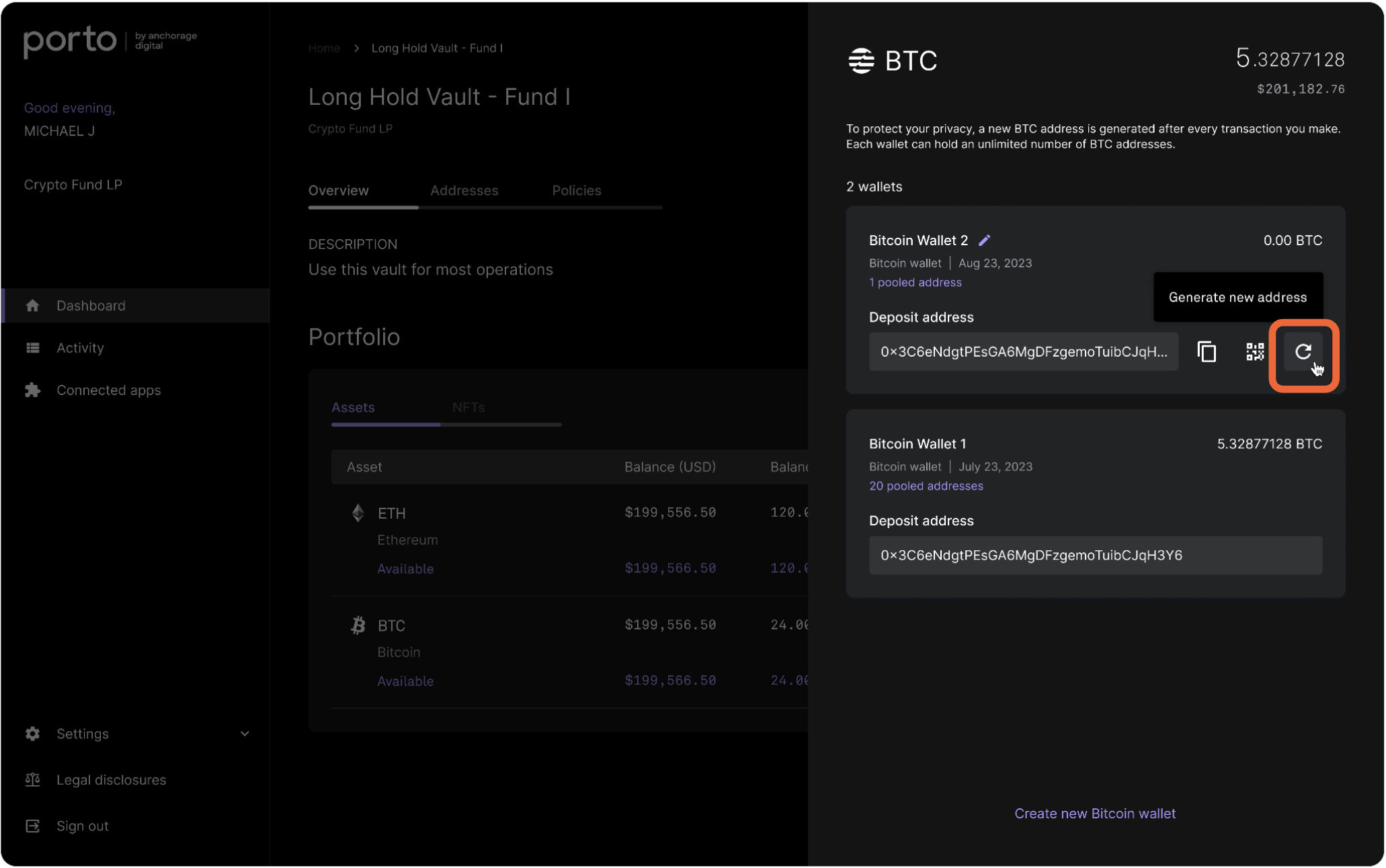1386x868 pixels.
Task: Show QR code for Bitcoin Wallet 2 address
Action: pyautogui.click(x=1254, y=351)
